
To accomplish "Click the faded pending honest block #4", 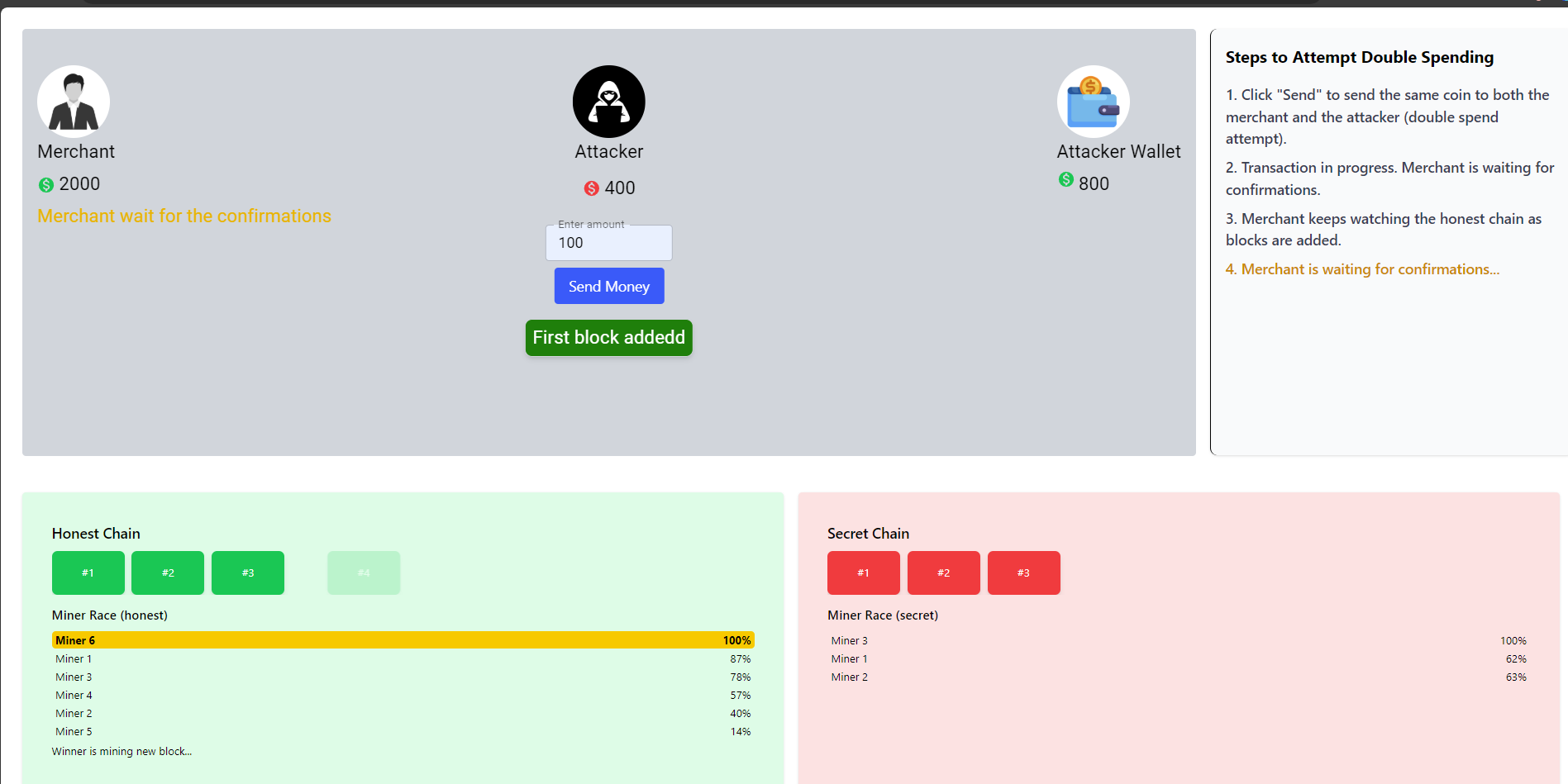I will pos(364,573).
